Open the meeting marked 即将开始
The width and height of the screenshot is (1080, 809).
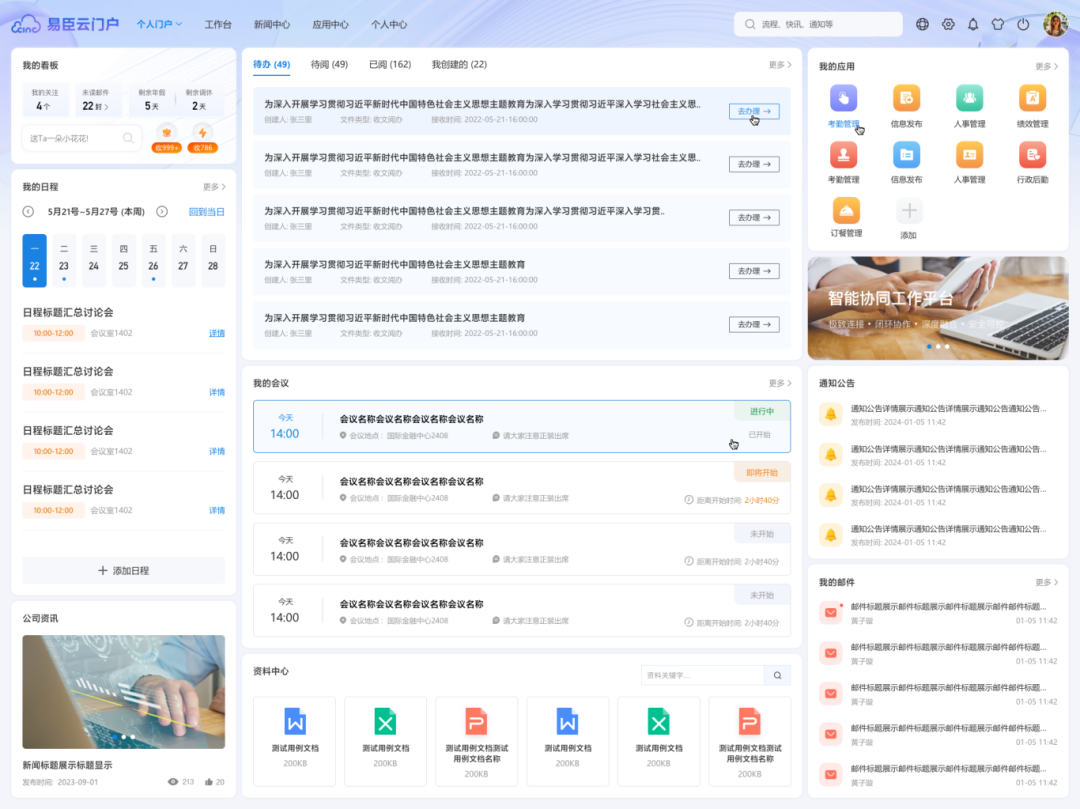pos(521,488)
